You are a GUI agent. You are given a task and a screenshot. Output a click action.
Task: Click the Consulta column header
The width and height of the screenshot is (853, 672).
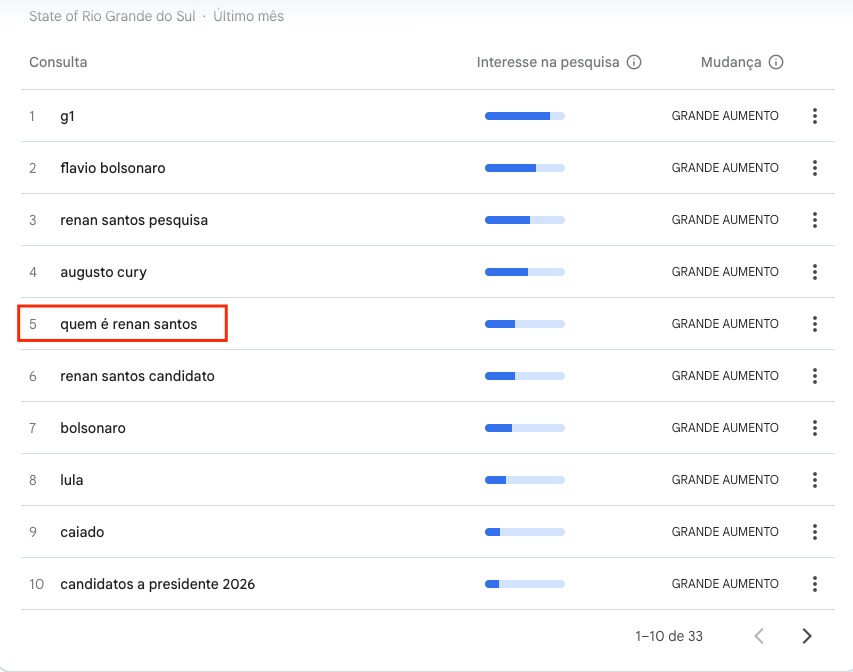(x=58, y=62)
